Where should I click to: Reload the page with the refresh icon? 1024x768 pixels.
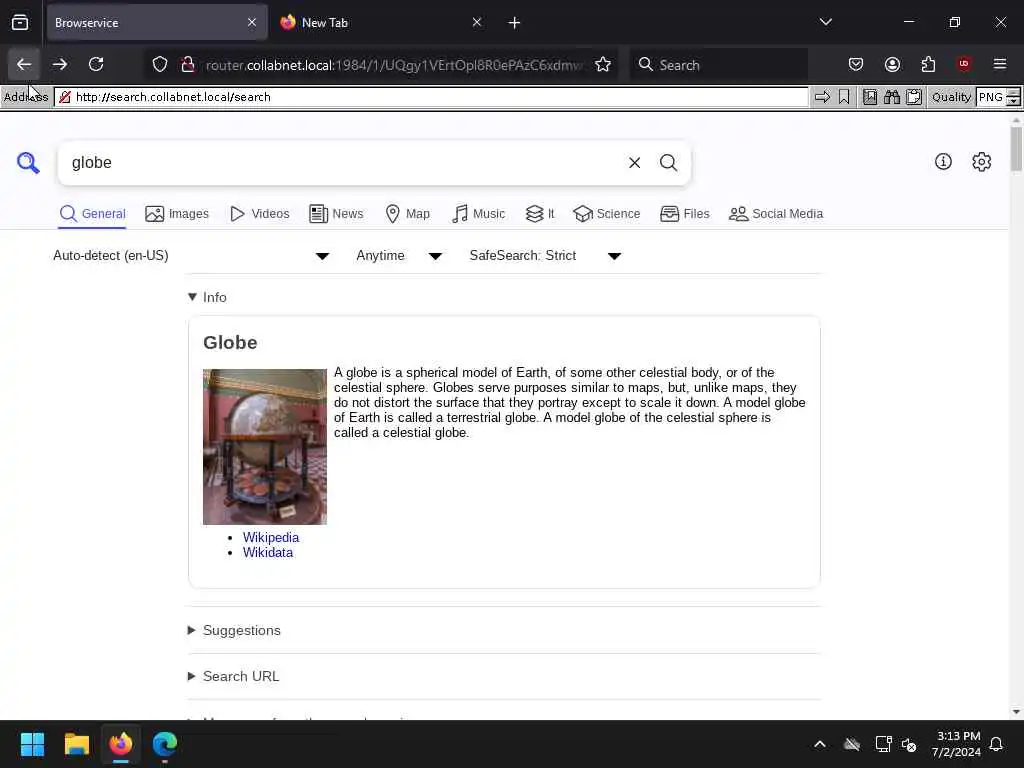96,64
